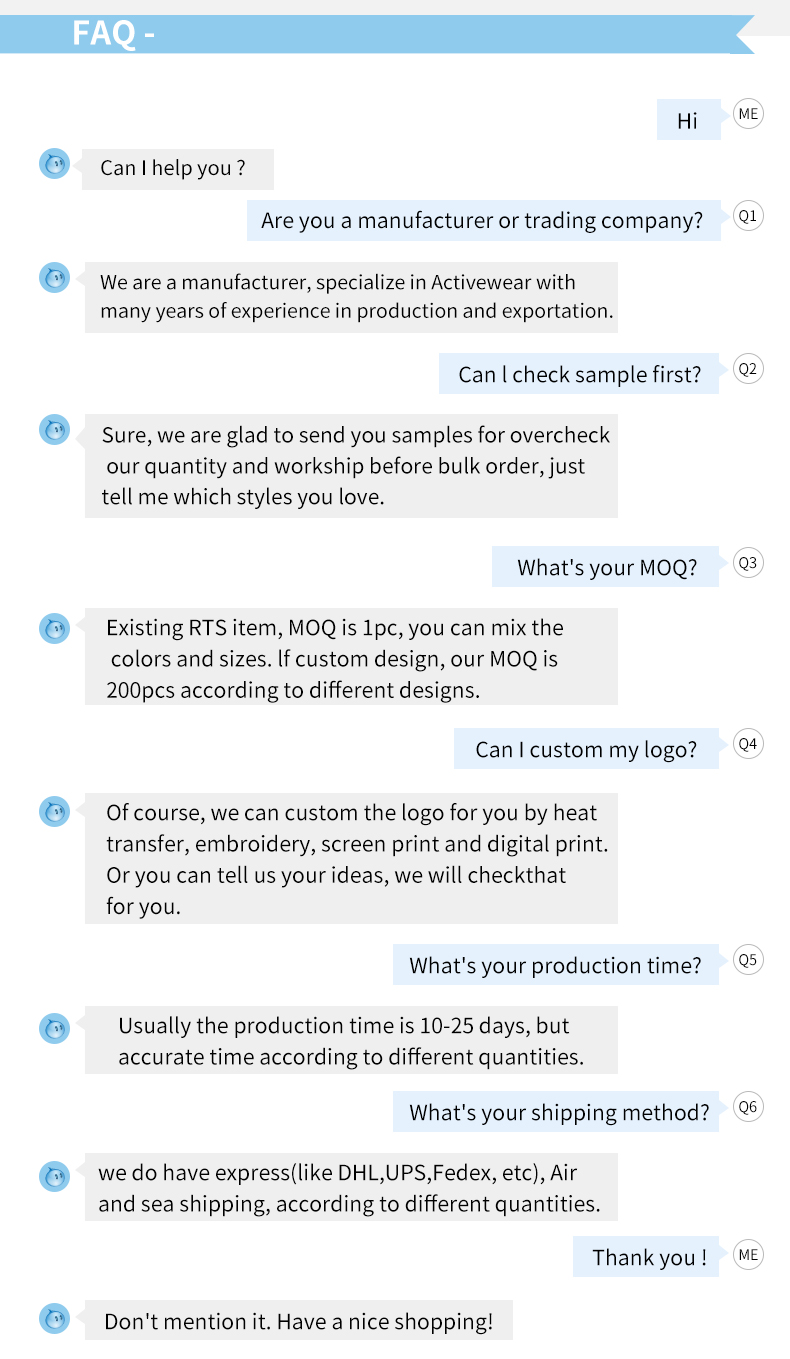790x1359 pixels.
Task: Click the reply about 10-25 days production time
Action: tap(350, 1040)
